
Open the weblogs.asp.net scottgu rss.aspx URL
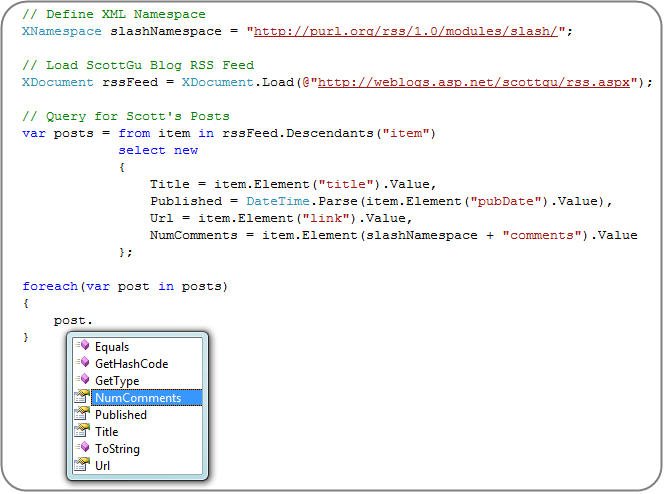[474, 83]
